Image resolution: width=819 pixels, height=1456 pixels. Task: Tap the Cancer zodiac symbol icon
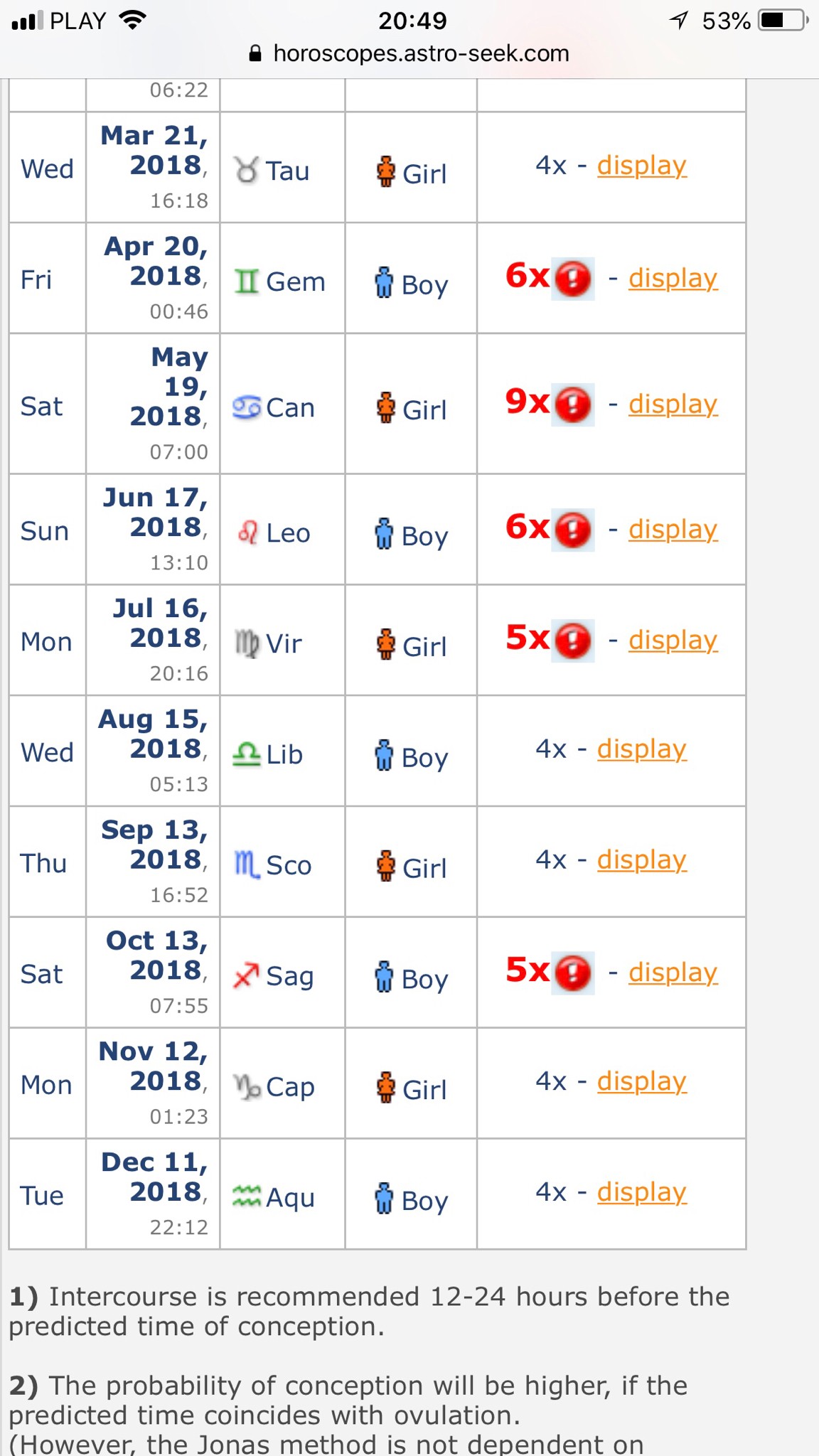tap(247, 408)
